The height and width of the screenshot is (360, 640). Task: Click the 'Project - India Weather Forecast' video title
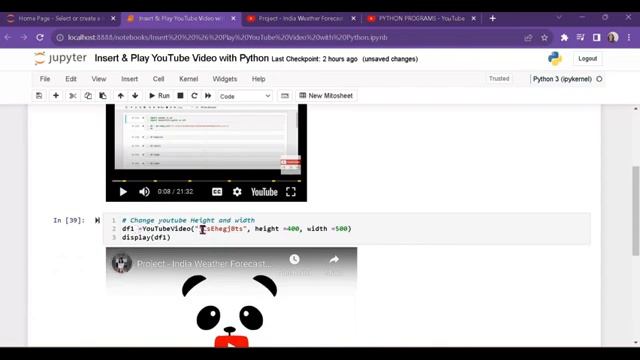pos(204,264)
